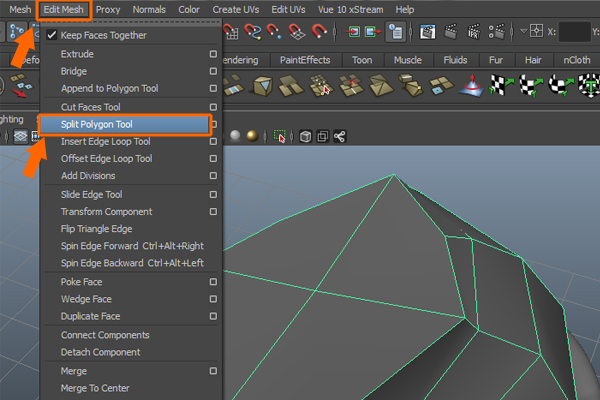Click the gold sphere shading icon
The height and width of the screenshot is (400, 600).
252,136
